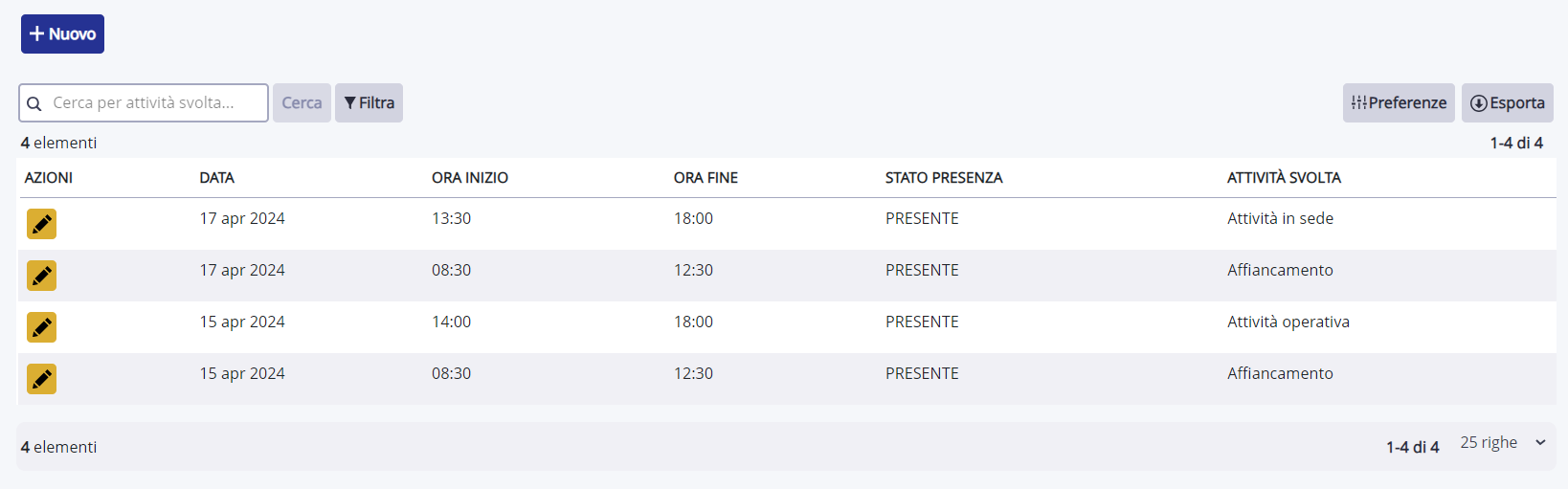This screenshot has width=1568, height=489.
Task: Sort by the ATTIVITÀ SVOLTA column header
Action: coord(1284,178)
